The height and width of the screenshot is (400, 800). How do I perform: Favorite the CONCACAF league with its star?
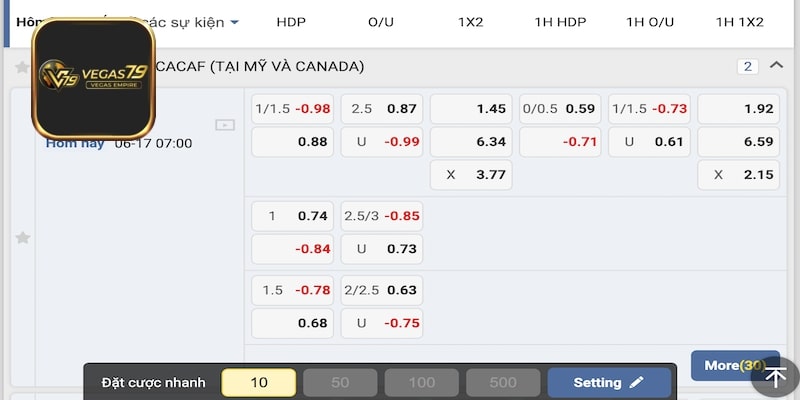pyautogui.click(x=22, y=67)
